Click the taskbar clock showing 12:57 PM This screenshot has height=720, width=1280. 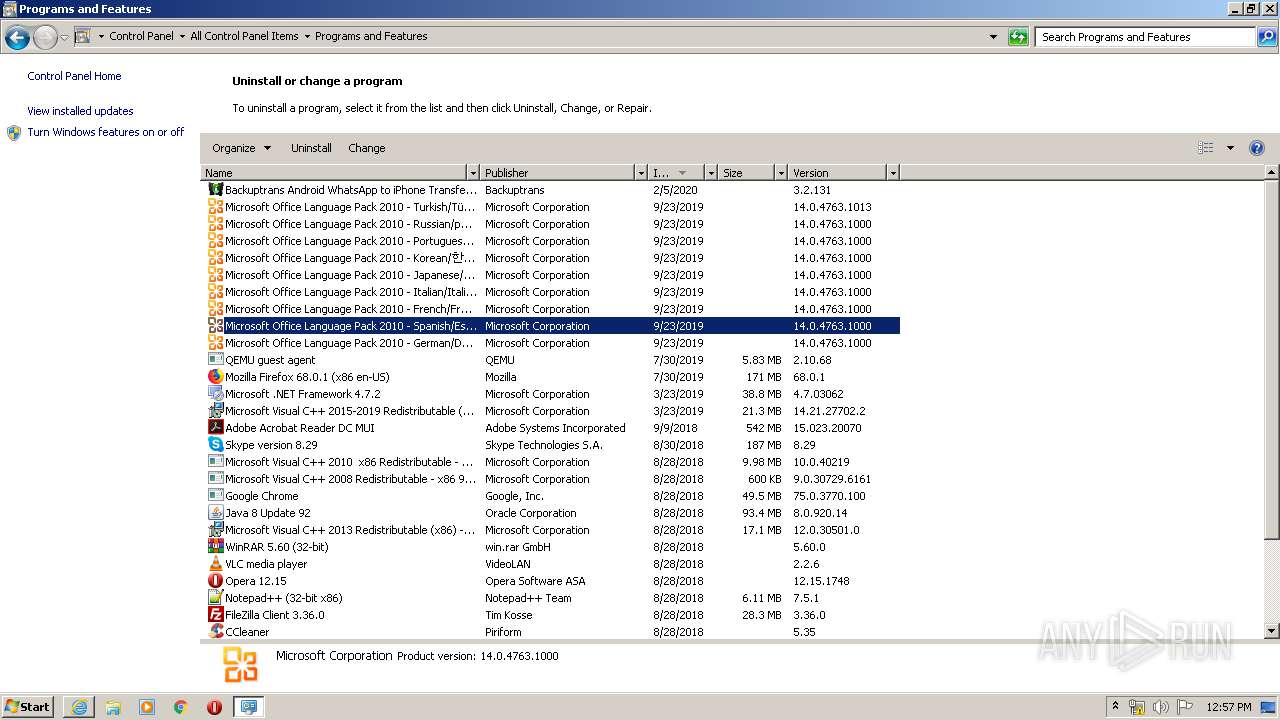(1229, 707)
